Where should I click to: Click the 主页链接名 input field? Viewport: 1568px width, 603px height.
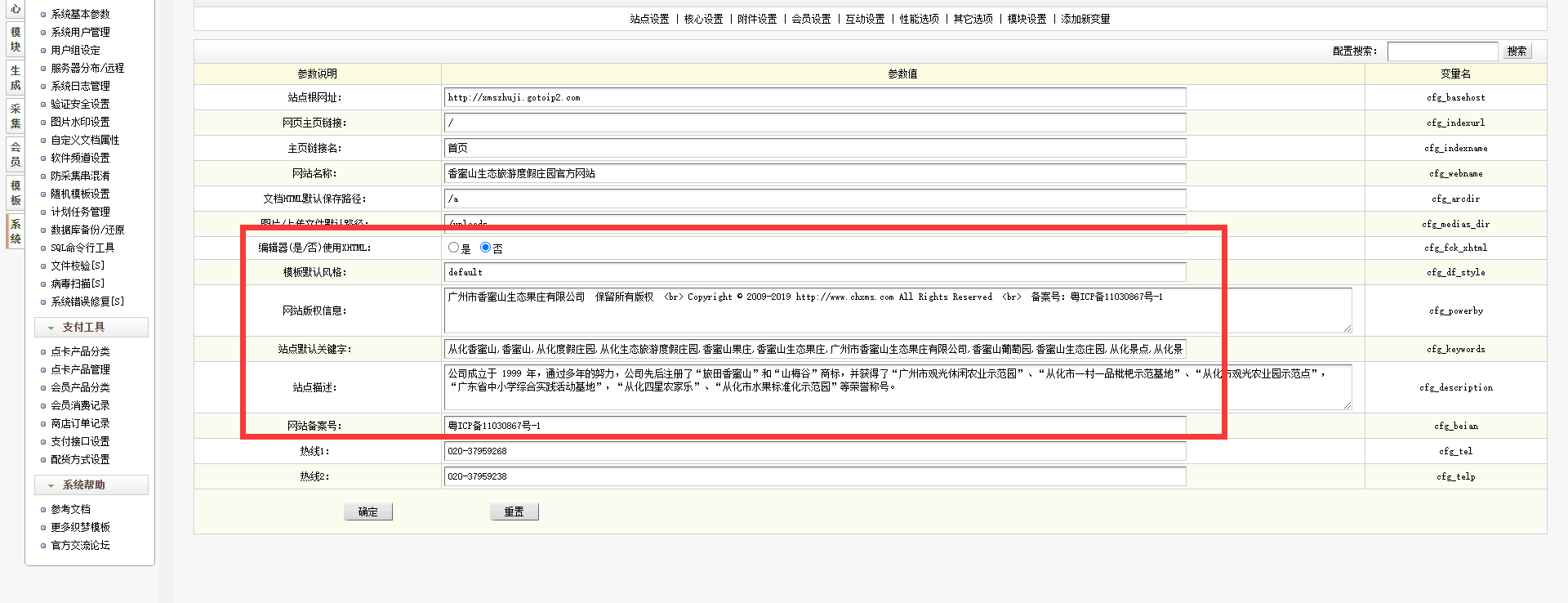(815, 148)
